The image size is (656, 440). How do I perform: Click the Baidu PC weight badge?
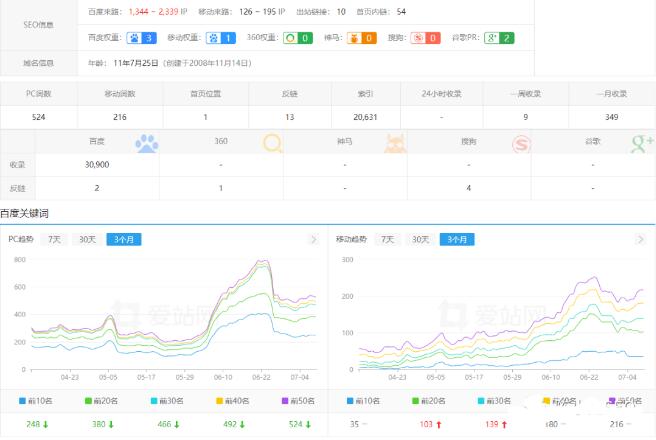[143, 38]
